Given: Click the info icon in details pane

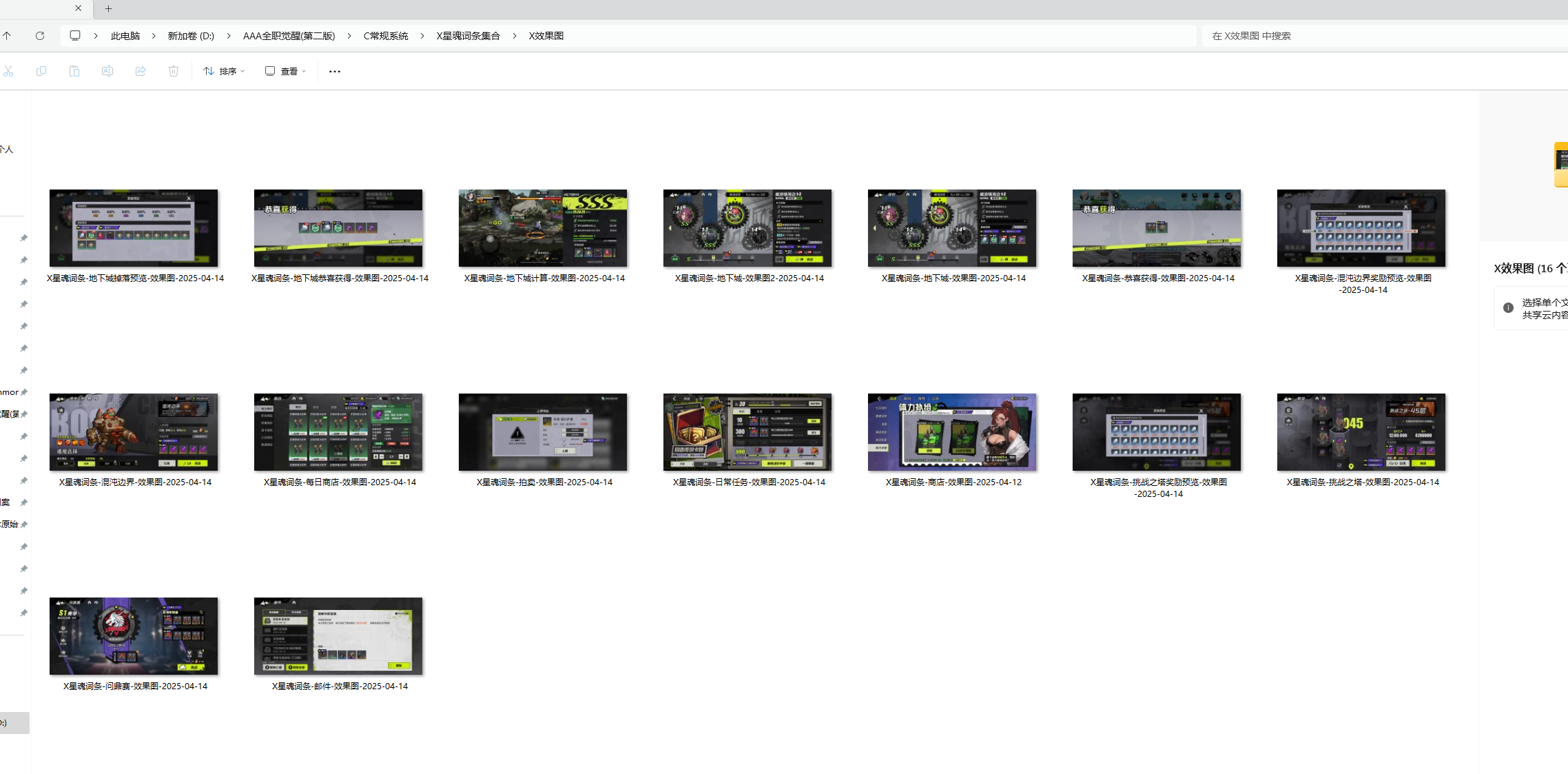Looking at the screenshot, I should click(x=1508, y=308).
